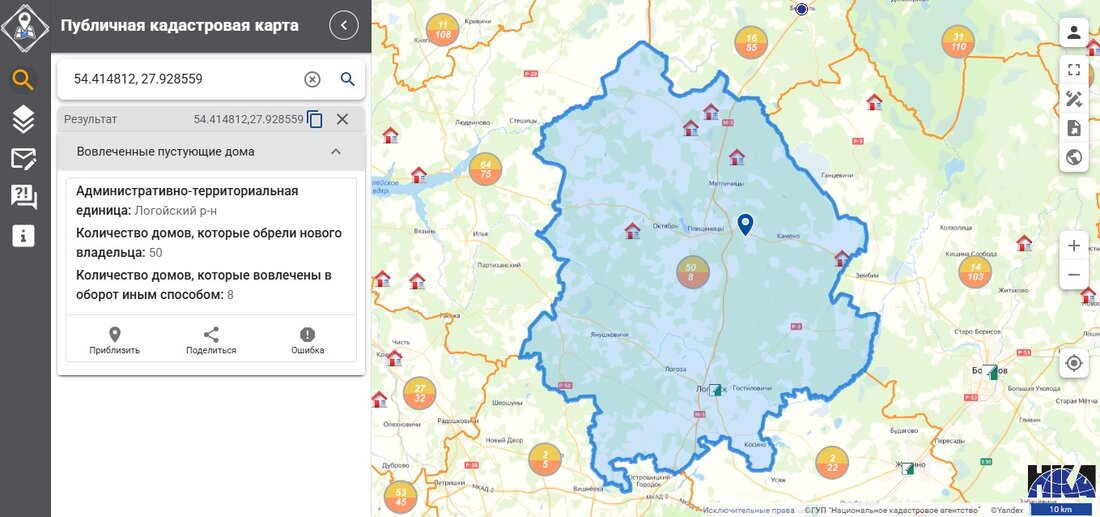
Task: Open the questions and answers sidebar icon
Action: 24,197
